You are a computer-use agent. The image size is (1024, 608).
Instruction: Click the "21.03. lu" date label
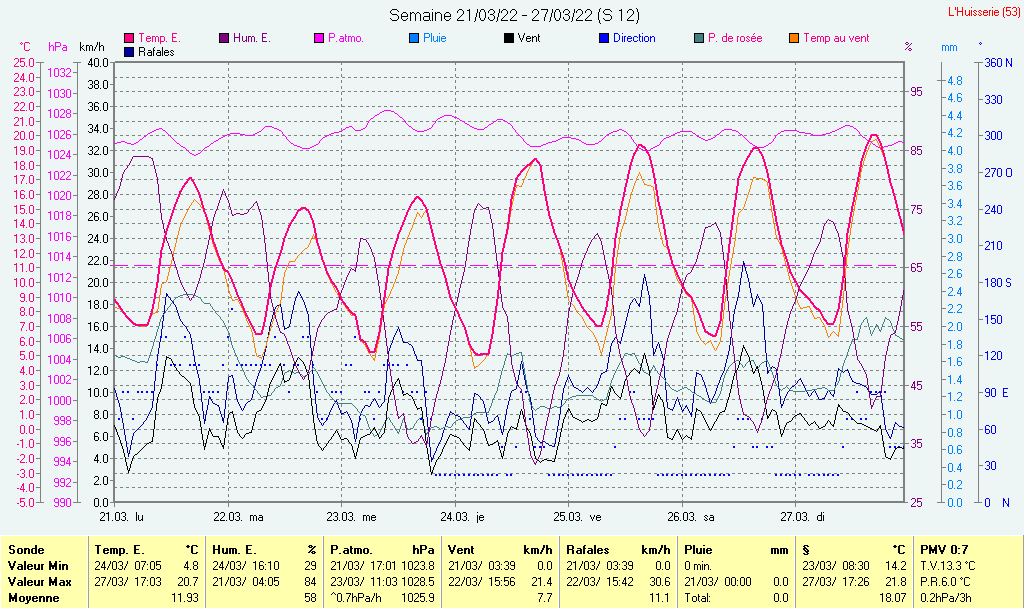121,517
